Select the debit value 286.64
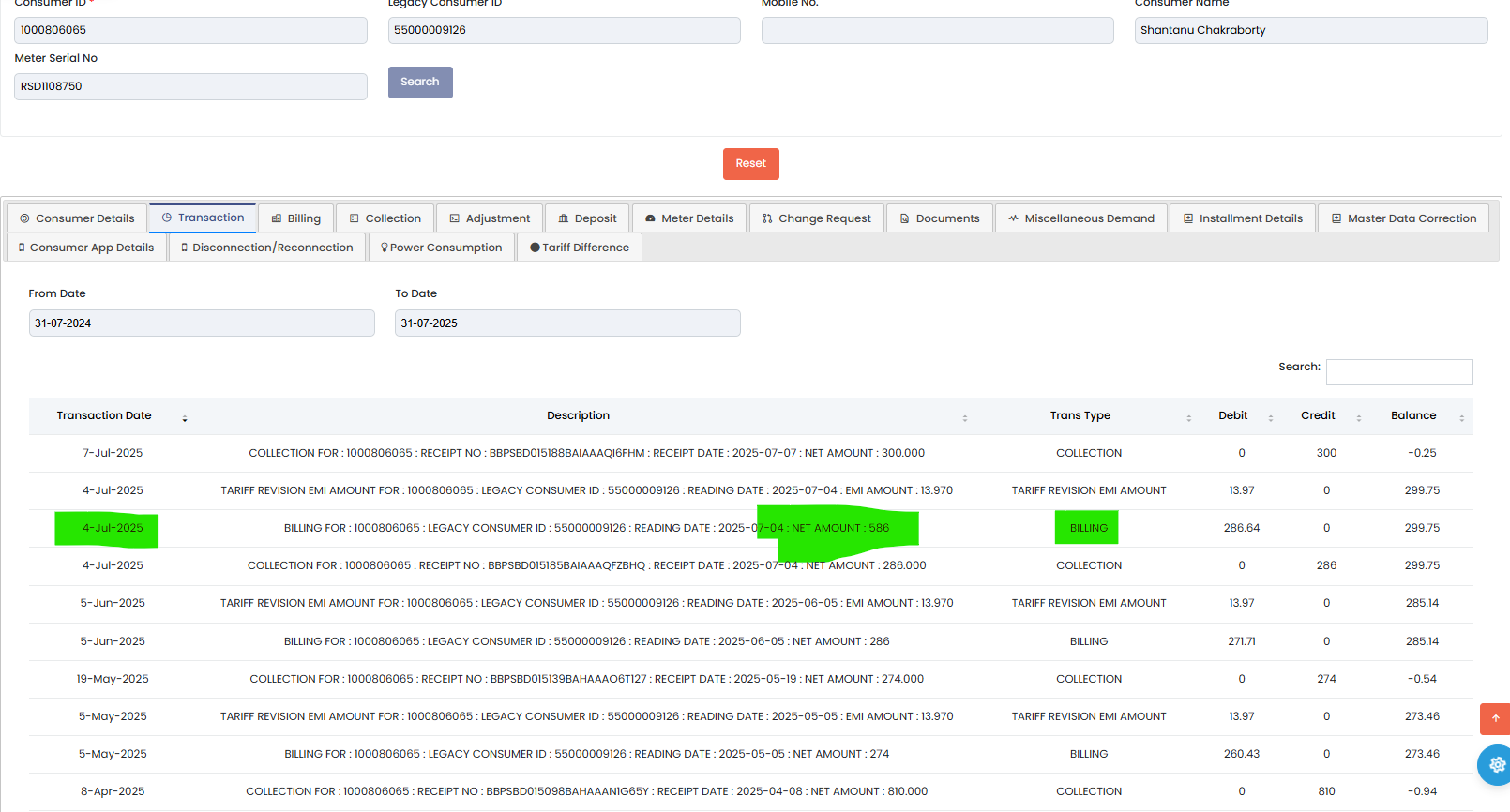 pos(1242,528)
